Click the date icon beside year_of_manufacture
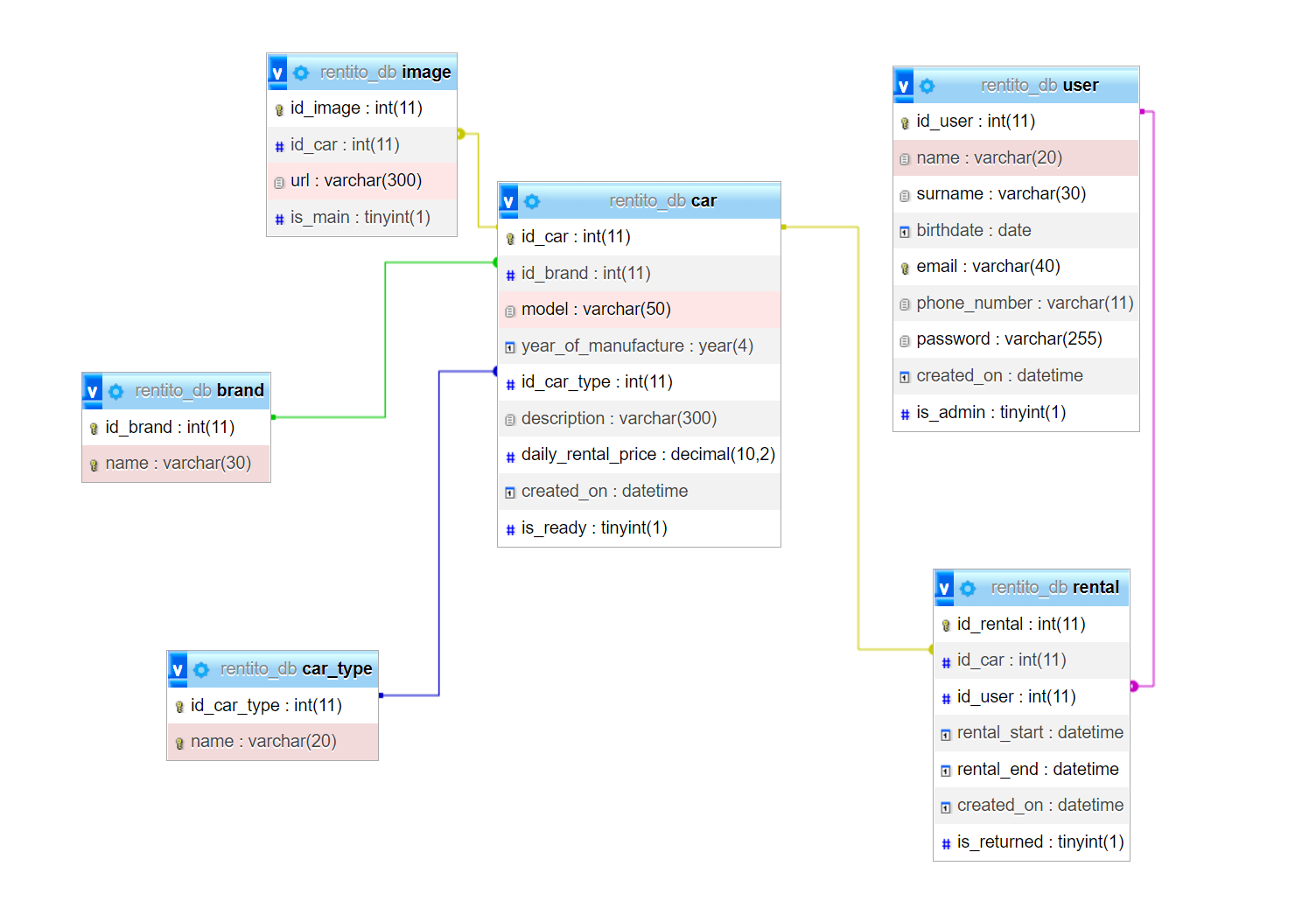The height and width of the screenshot is (922, 1316). pyautogui.click(x=510, y=347)
